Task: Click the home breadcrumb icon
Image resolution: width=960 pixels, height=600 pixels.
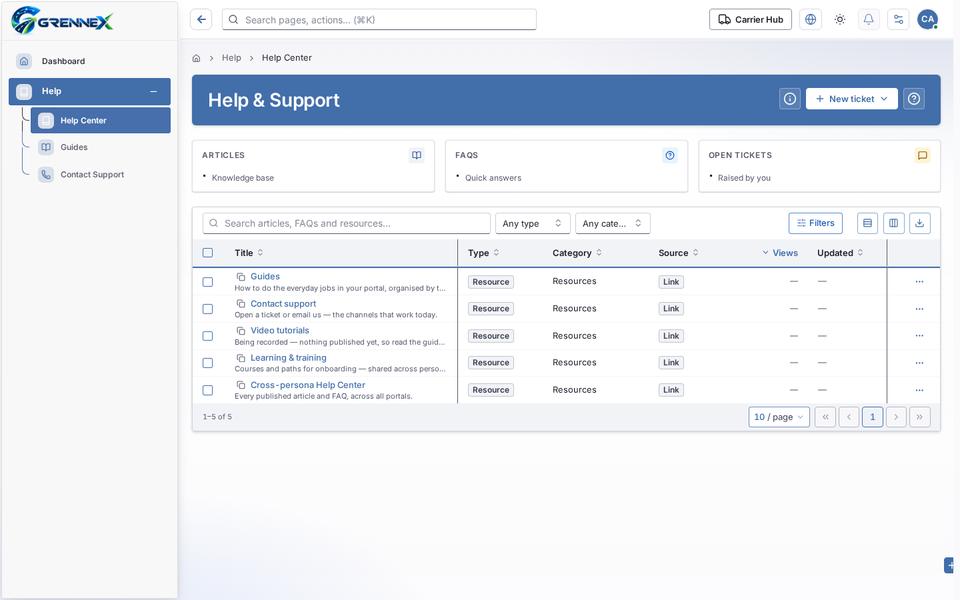Action: (196, 58)
